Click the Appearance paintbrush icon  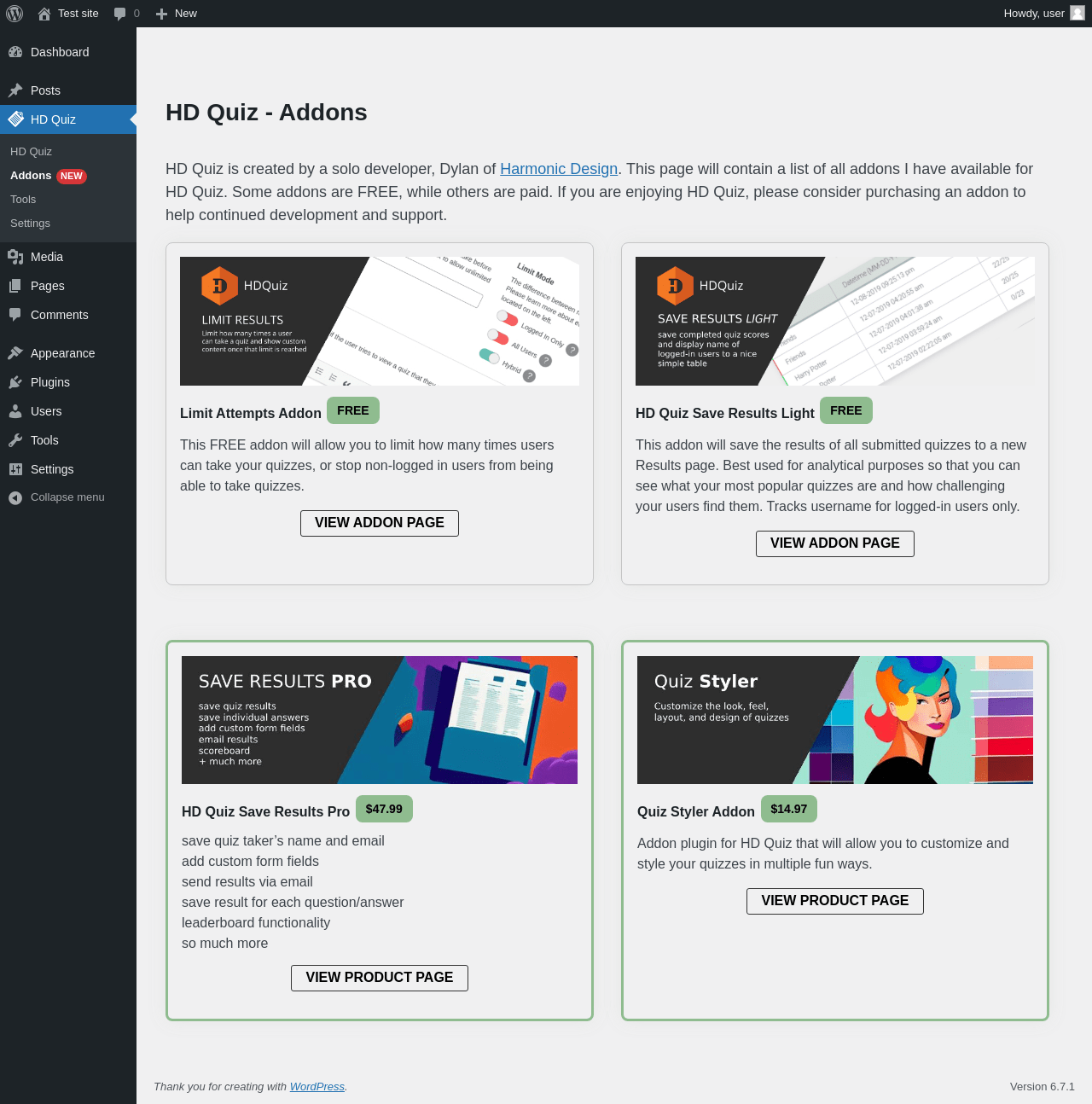15,353
